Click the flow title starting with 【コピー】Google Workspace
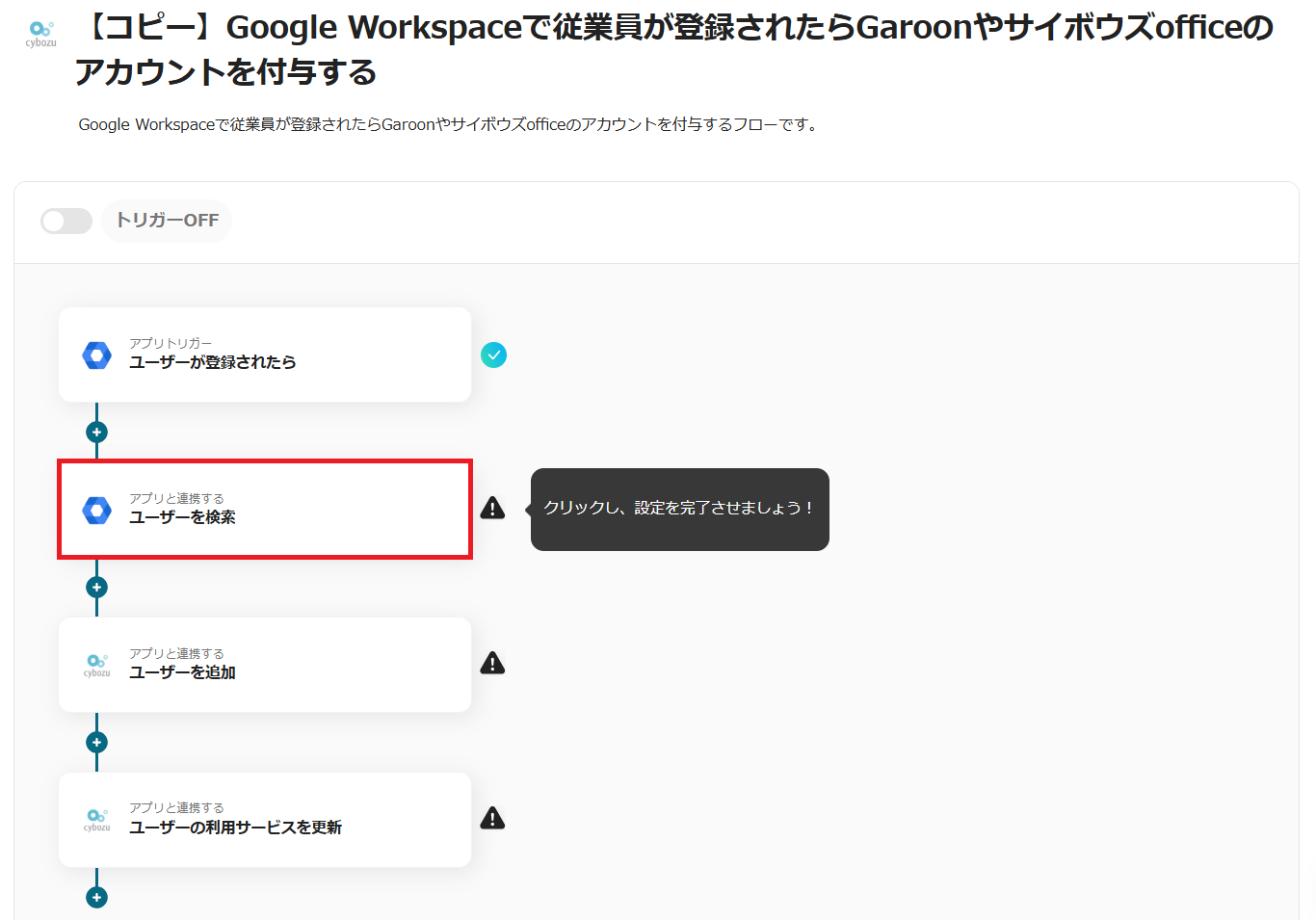Viewport: 1316px width, 920px height. coord(674,49)
